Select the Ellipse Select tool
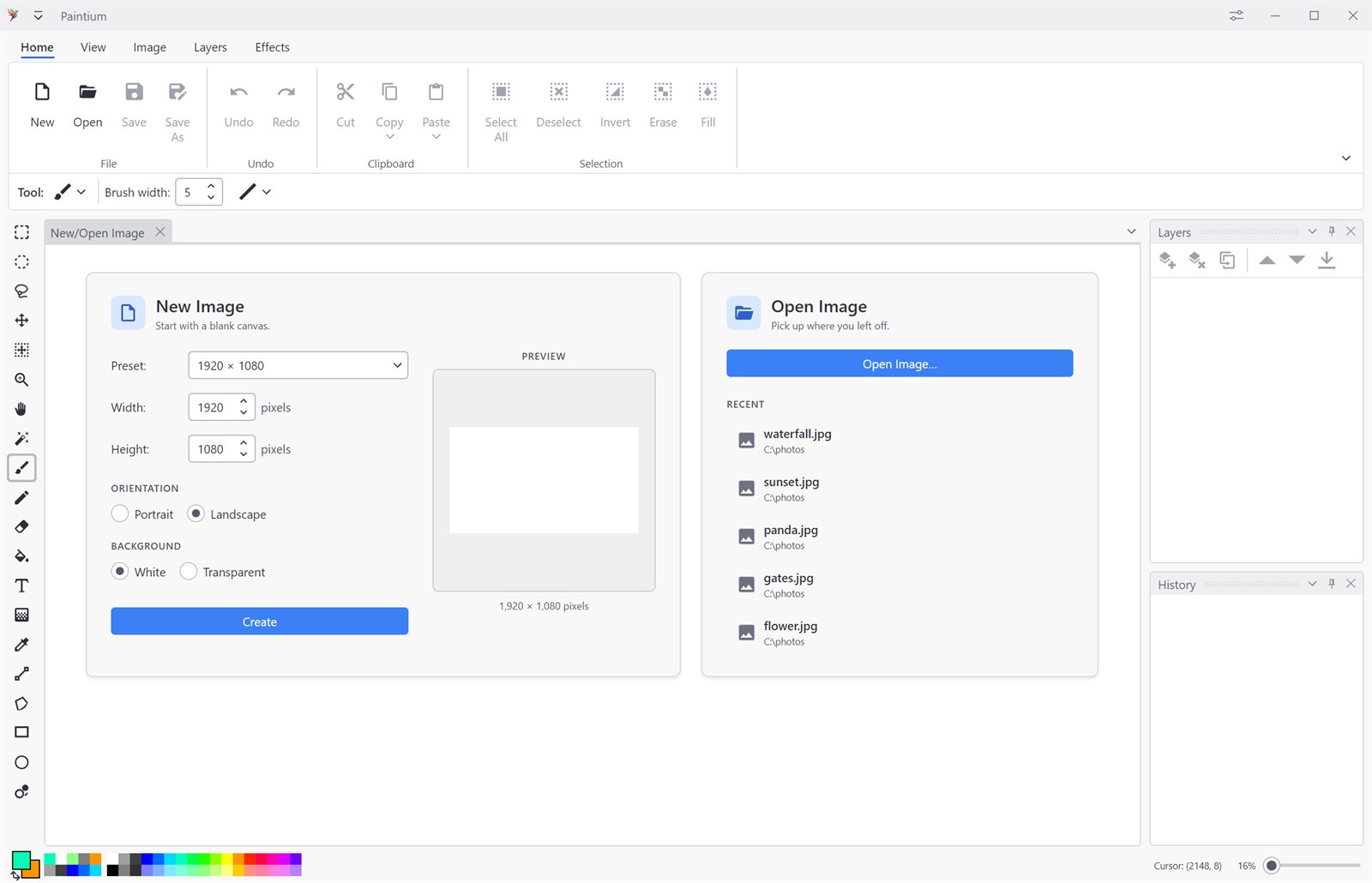The height and width of the screenshot is (883, 1372). tap(21, 262)
